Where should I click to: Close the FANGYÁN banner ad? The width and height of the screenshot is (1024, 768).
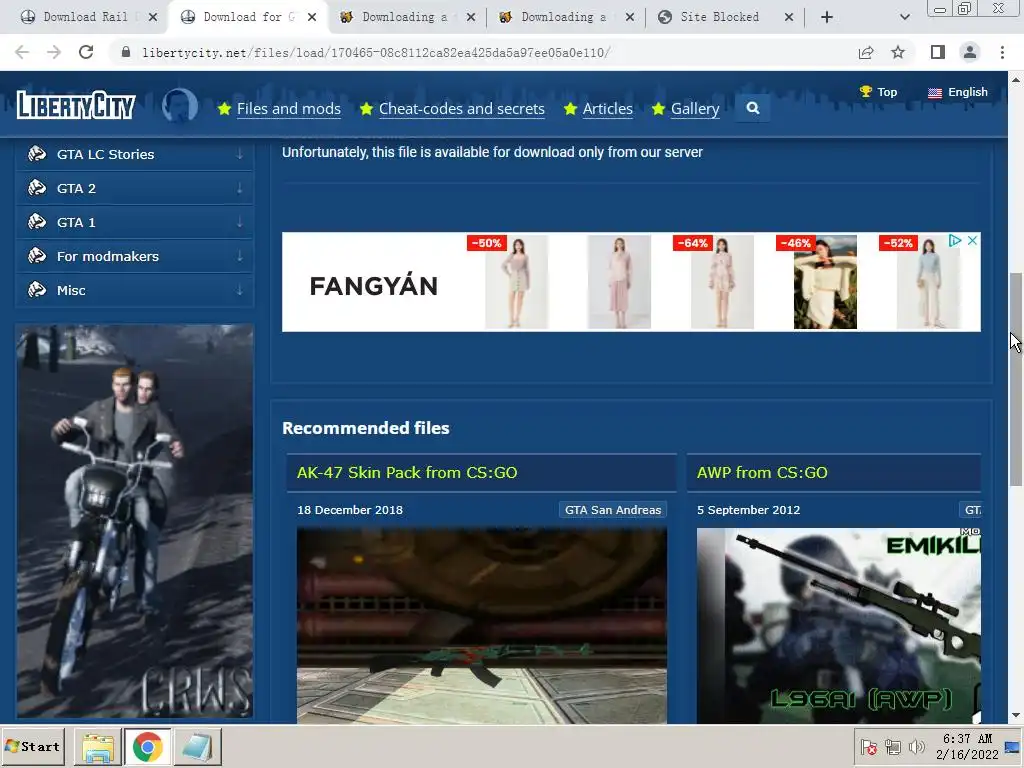point(972,240)
